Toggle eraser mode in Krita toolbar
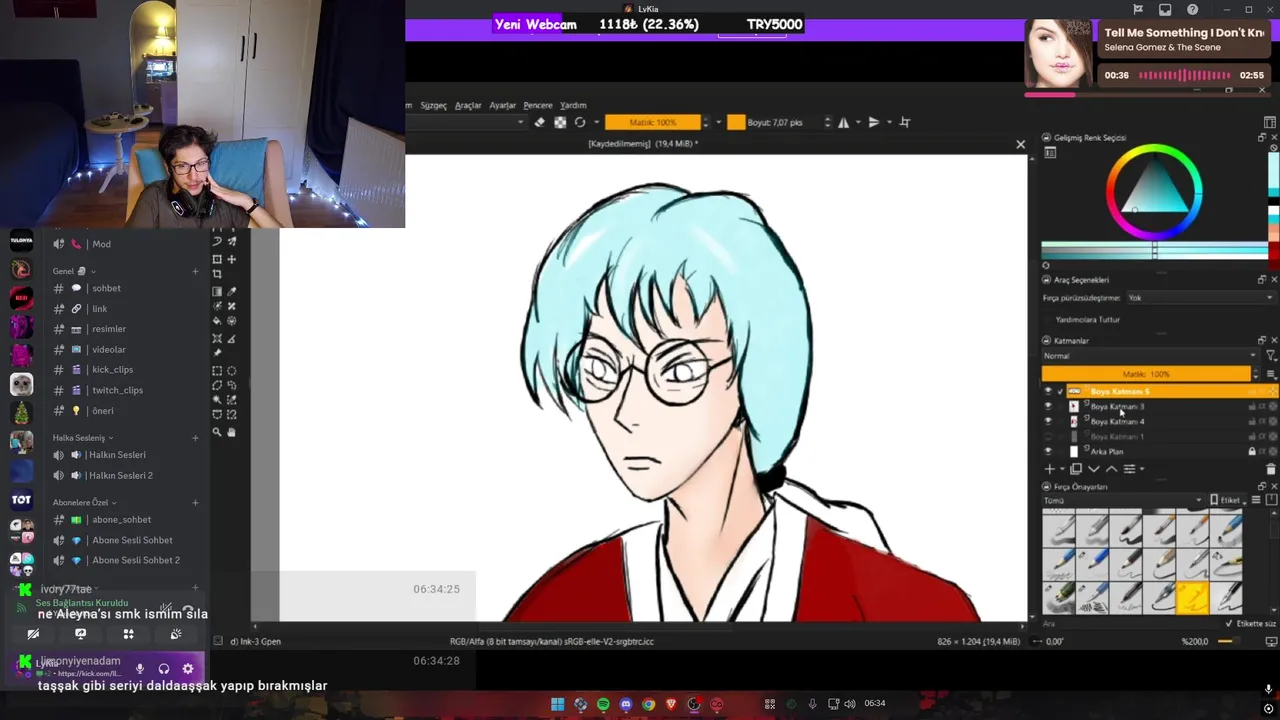The image size is (1280, 720). coord(540,122)
